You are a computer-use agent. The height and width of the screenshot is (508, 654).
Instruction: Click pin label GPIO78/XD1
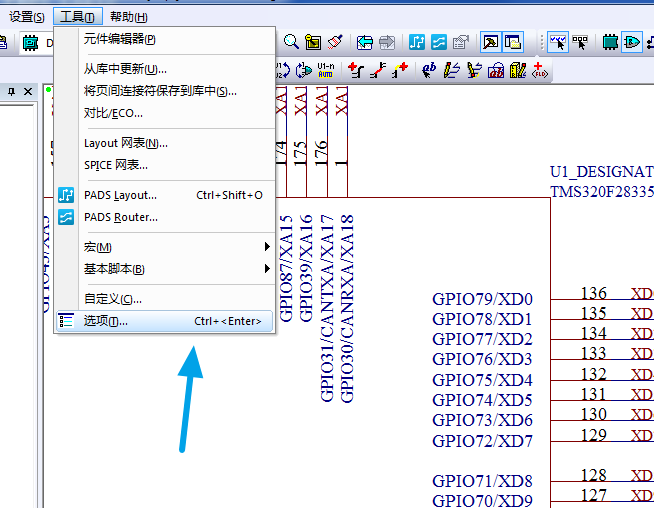coord(482,319)
